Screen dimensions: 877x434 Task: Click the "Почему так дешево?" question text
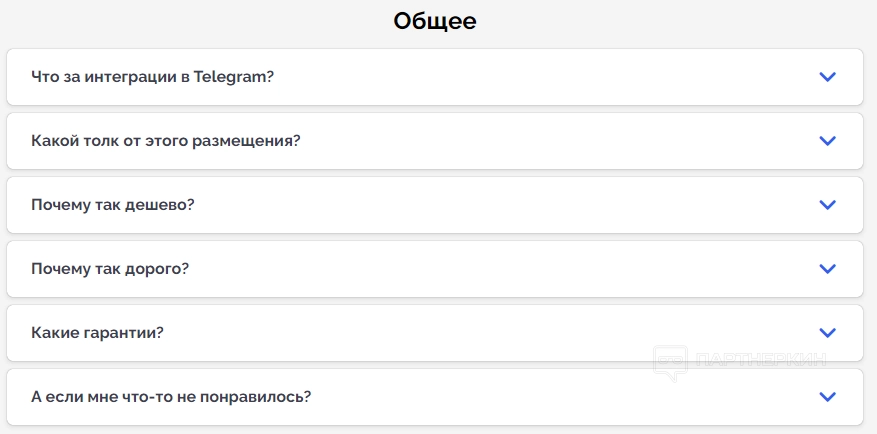click(x=112, y=205)
